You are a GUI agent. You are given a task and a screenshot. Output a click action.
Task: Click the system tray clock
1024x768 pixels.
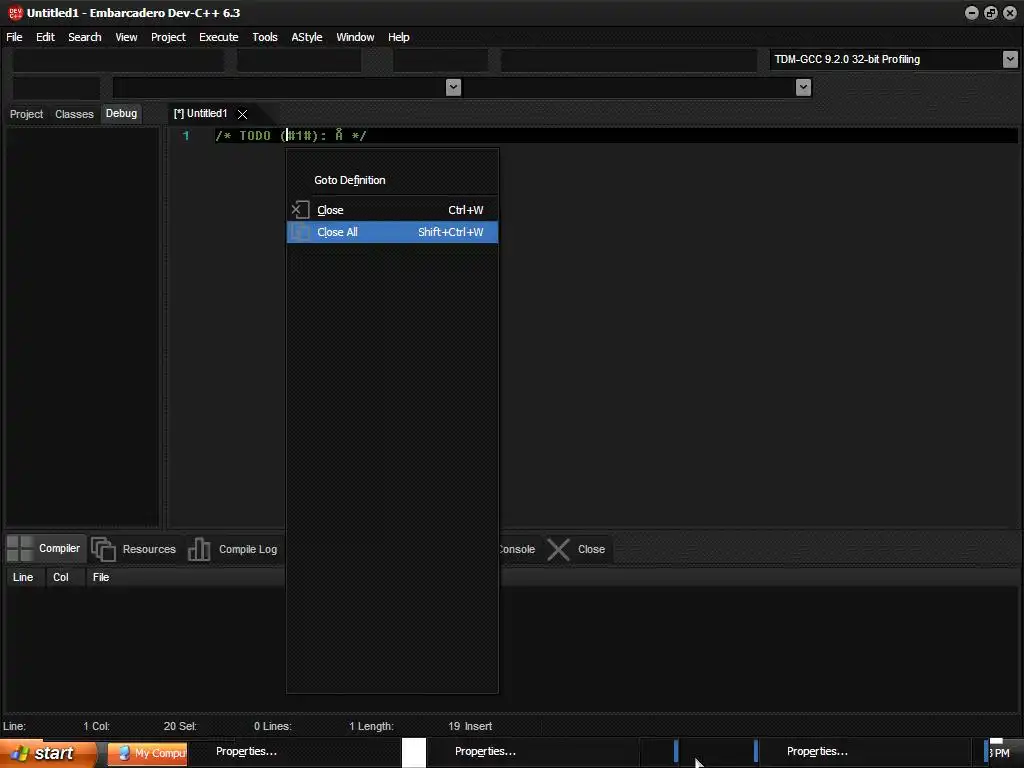tap(999, 753)
